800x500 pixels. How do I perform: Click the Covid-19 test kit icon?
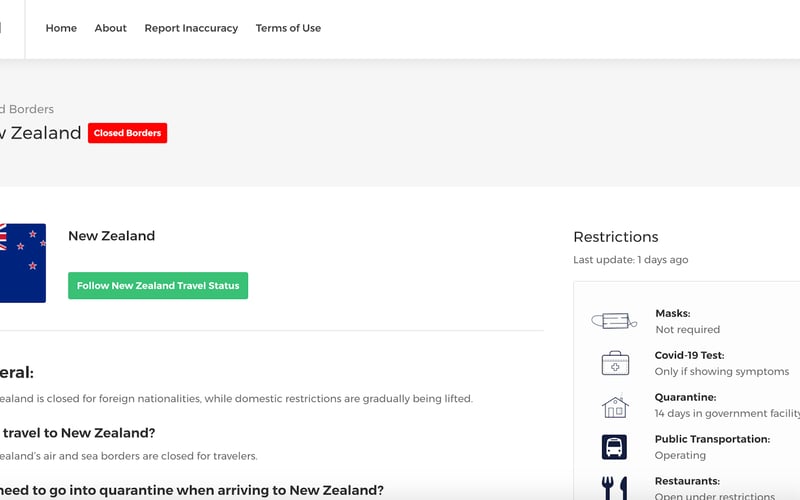[615, 363]
